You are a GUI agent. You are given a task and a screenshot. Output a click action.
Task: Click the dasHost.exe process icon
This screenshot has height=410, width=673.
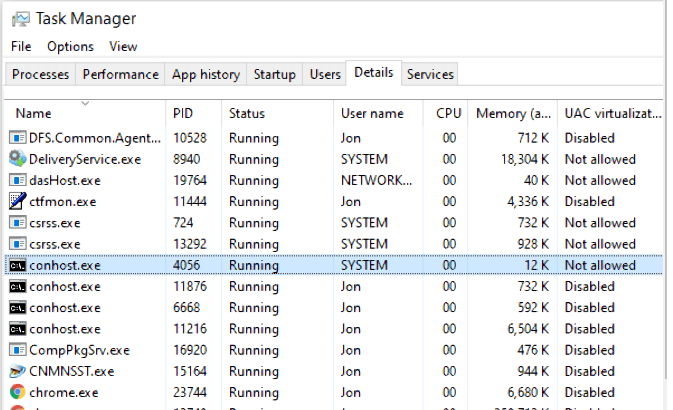tap(17, 180)
